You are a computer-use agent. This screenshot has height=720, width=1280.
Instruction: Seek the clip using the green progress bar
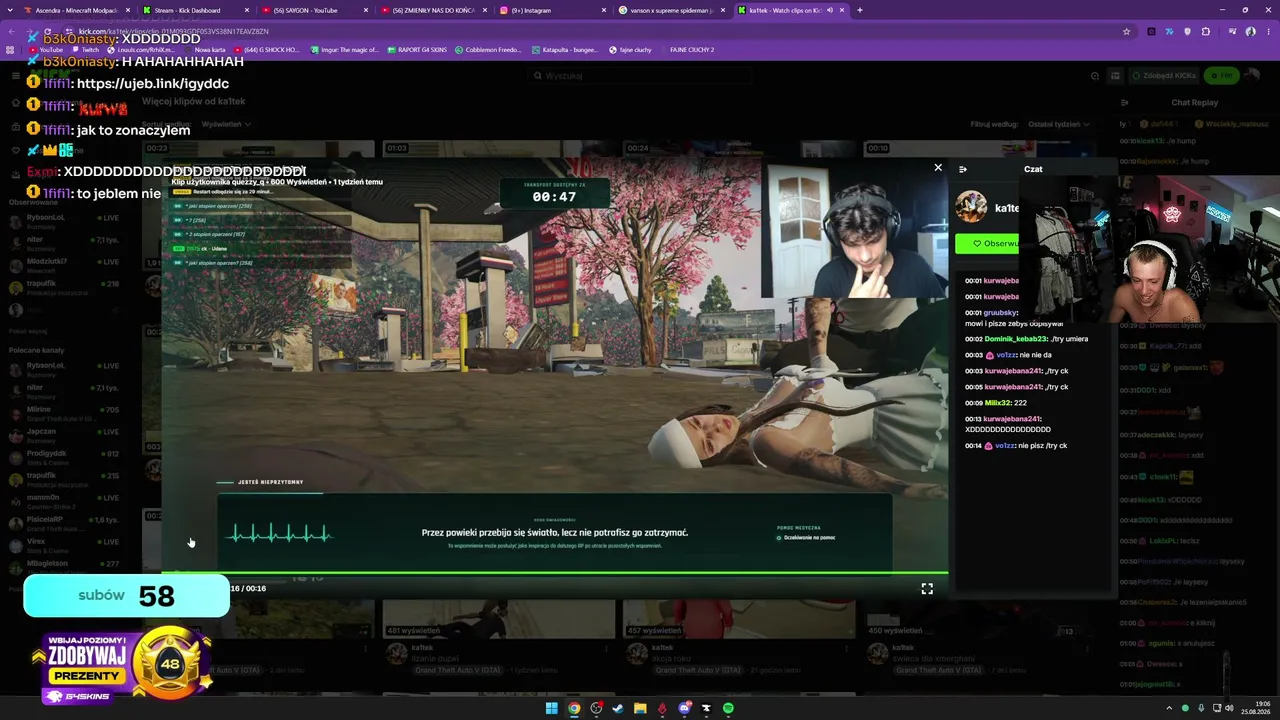pyautogui.click(x=555, y=573)
